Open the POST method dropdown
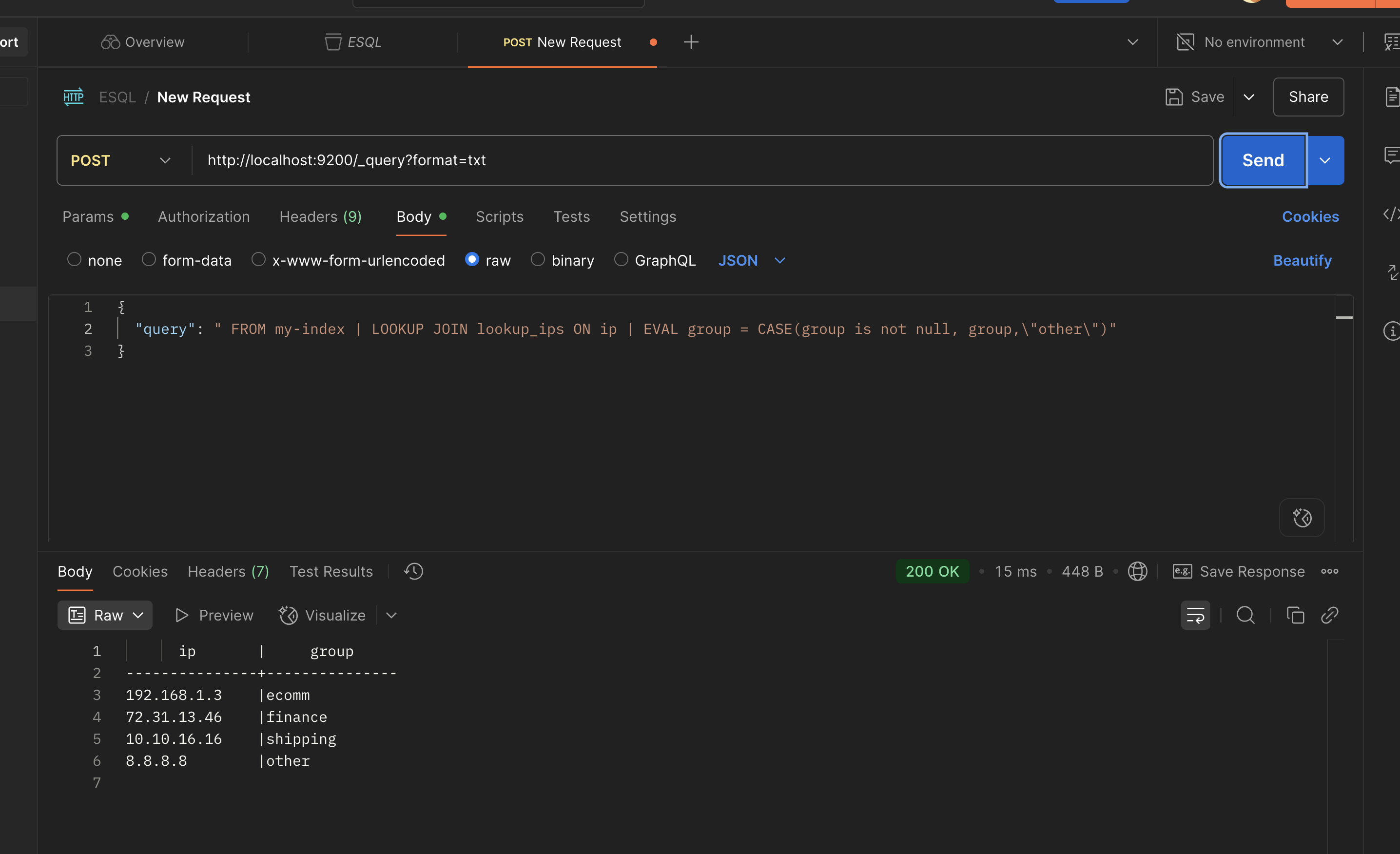The image size is (1400, 854). pos(120,160)
